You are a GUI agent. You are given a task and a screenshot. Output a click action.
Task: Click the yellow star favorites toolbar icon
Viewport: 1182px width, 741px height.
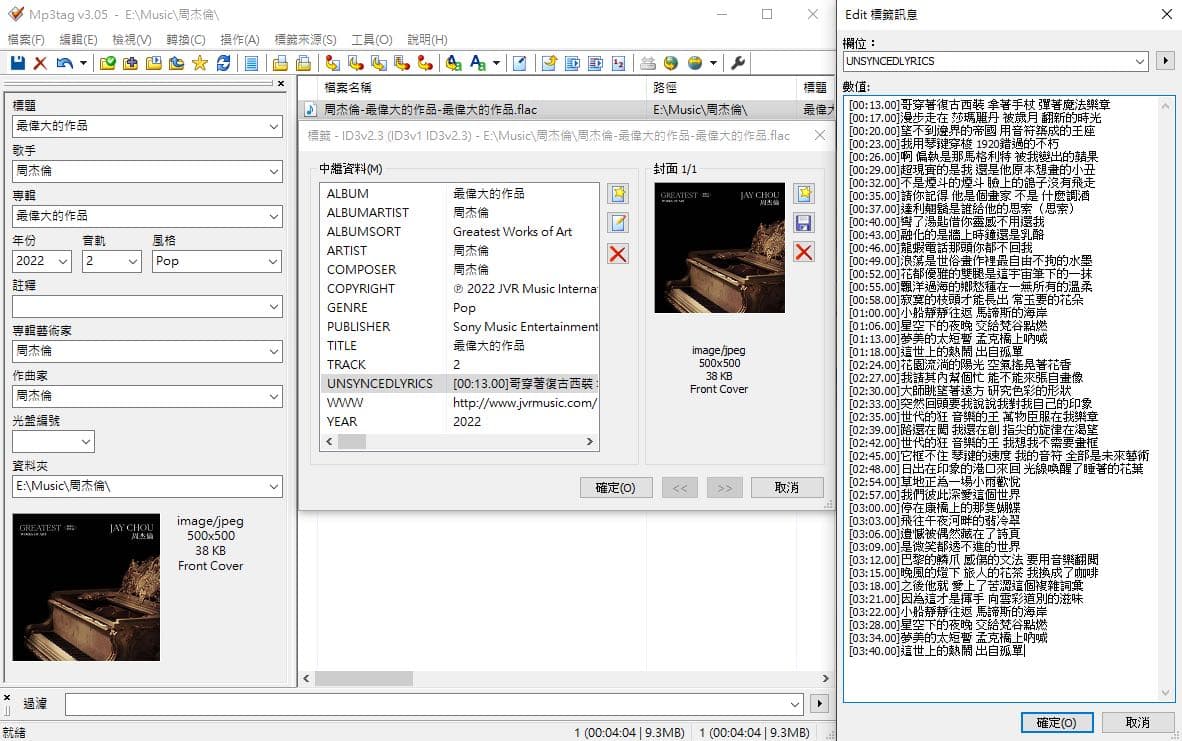click(x=199, y=63)
